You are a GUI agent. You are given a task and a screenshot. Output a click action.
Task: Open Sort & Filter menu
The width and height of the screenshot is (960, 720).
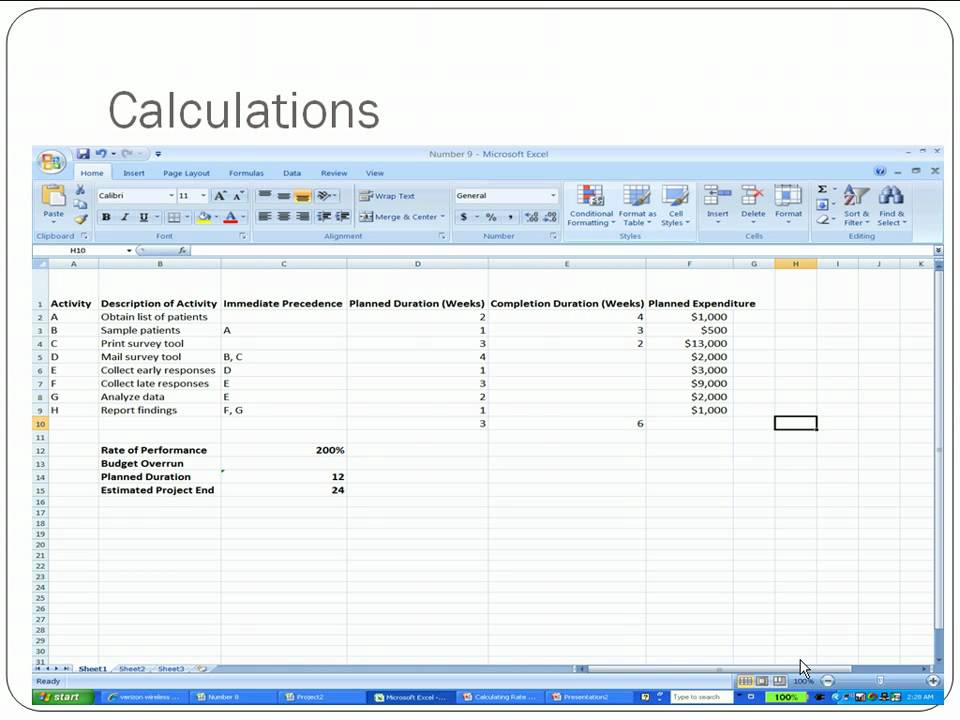[856, 206]
